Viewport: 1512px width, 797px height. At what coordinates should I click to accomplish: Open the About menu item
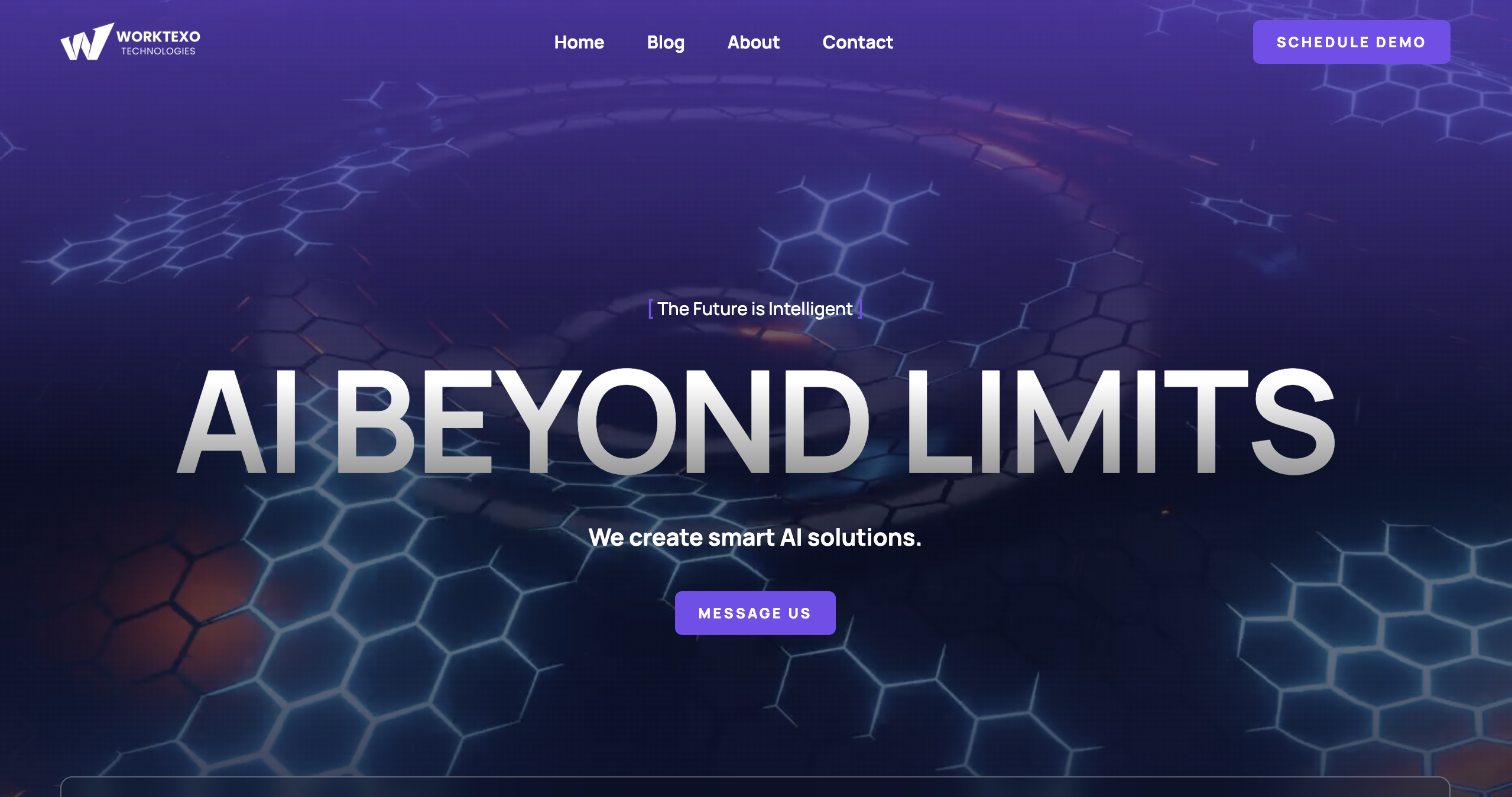coord(753,42)
